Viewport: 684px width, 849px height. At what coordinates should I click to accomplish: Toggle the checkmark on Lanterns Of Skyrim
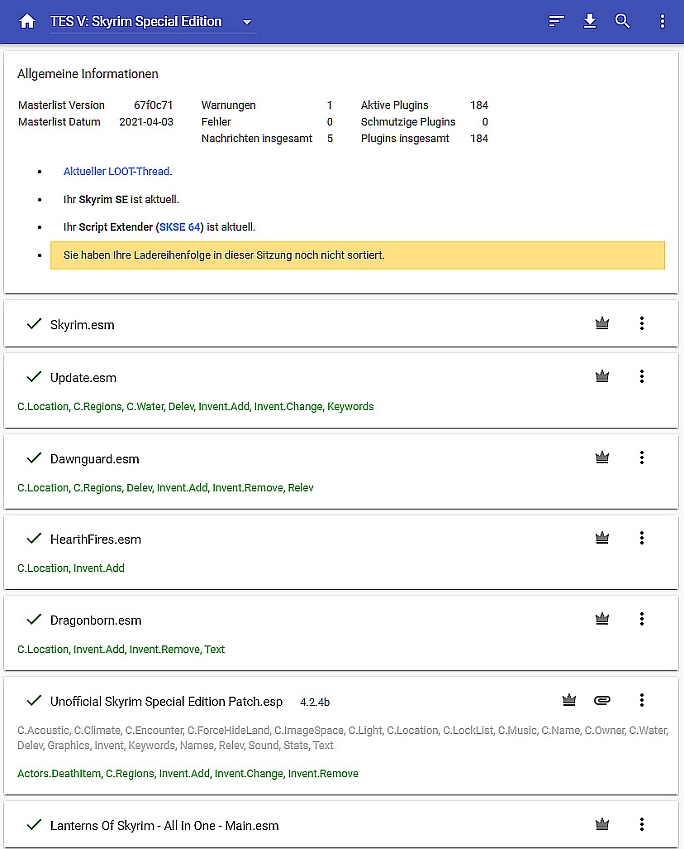coord(34,825)
